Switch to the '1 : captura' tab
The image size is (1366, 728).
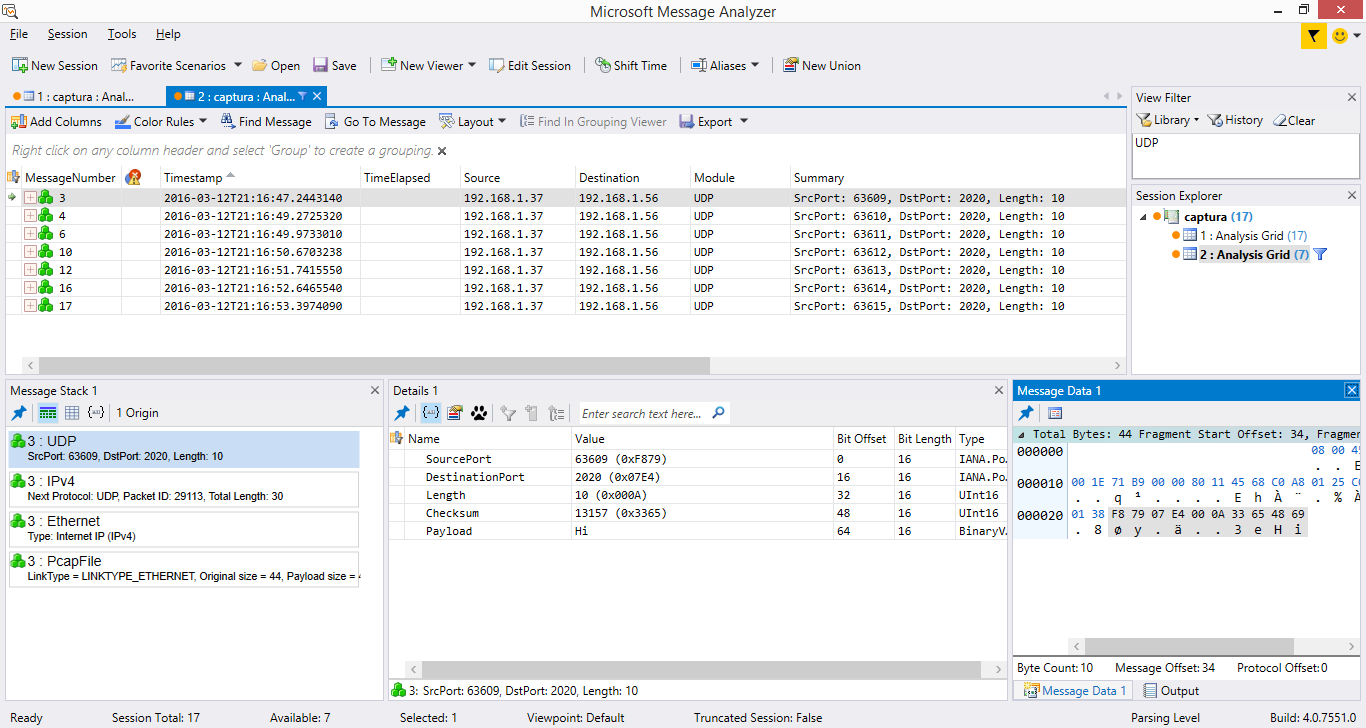pyautogui.click(x=75, y=97)
